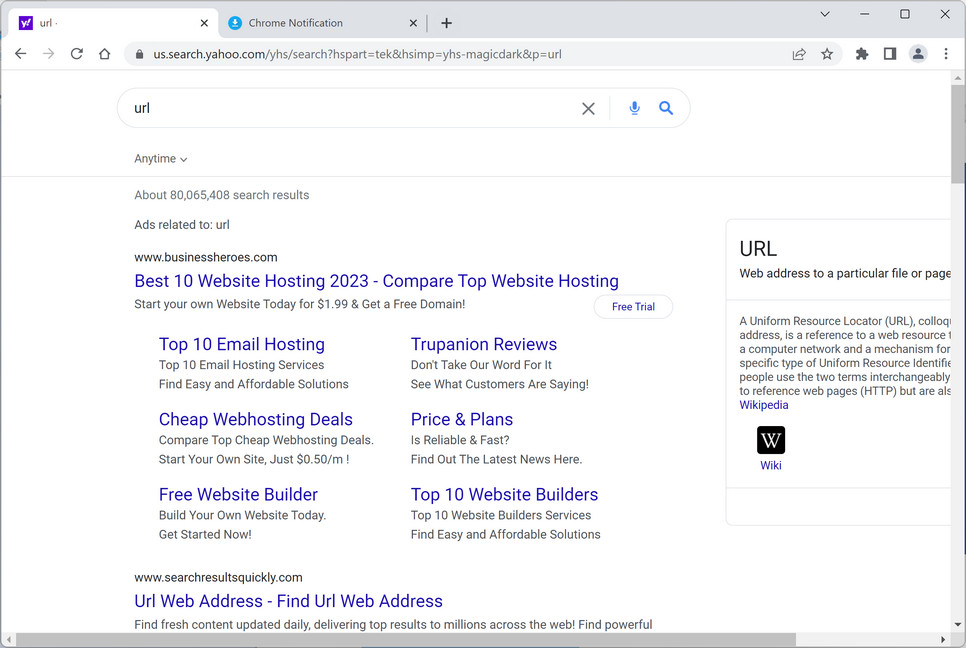Open the Chrome profile avatar menu
The image size is (966, 648).
(x=918, y=54)
